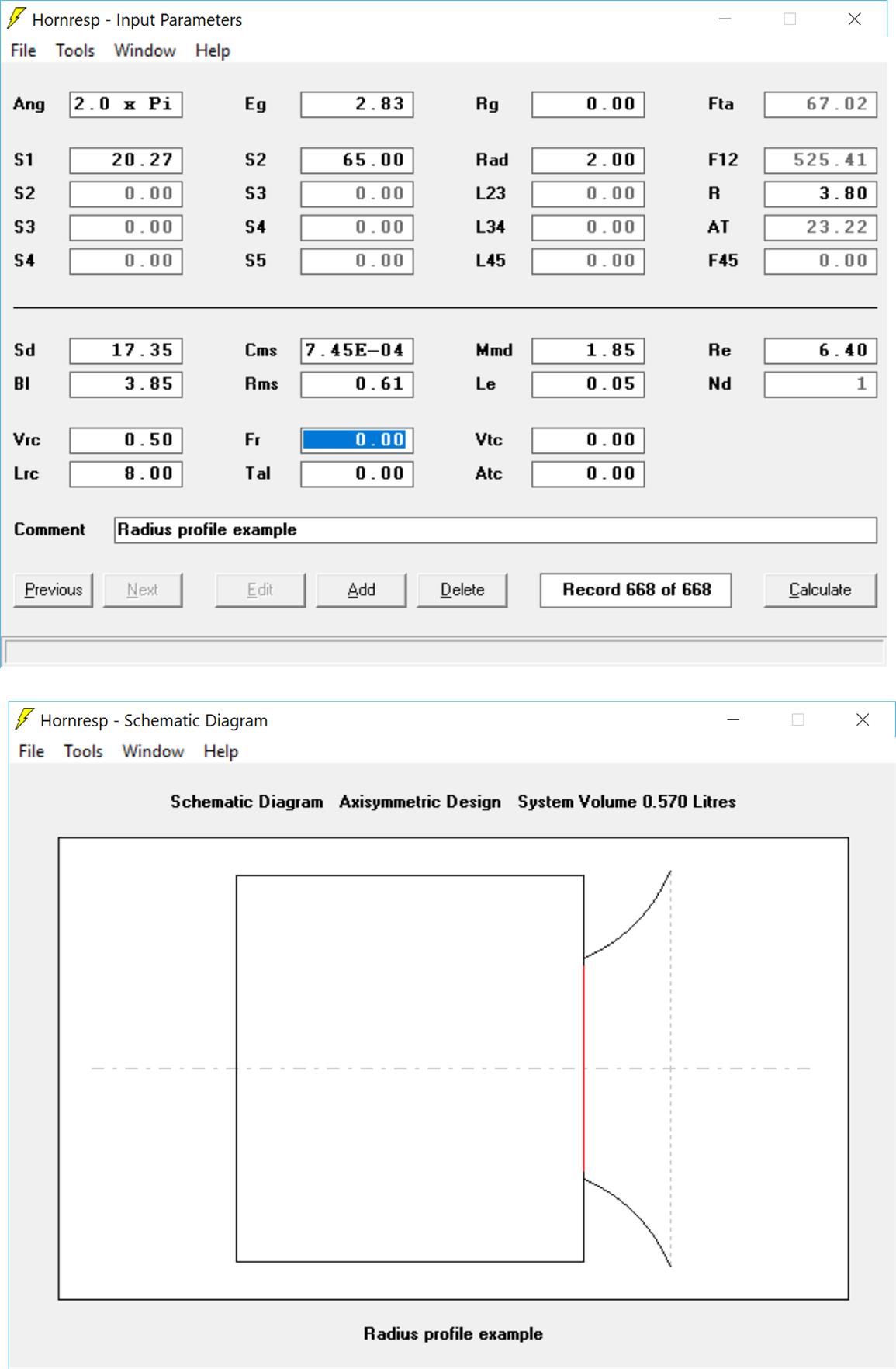The image size is (896, 1369).
Task: Select the Bl field showing 3.85
Action: coord(126,384)
